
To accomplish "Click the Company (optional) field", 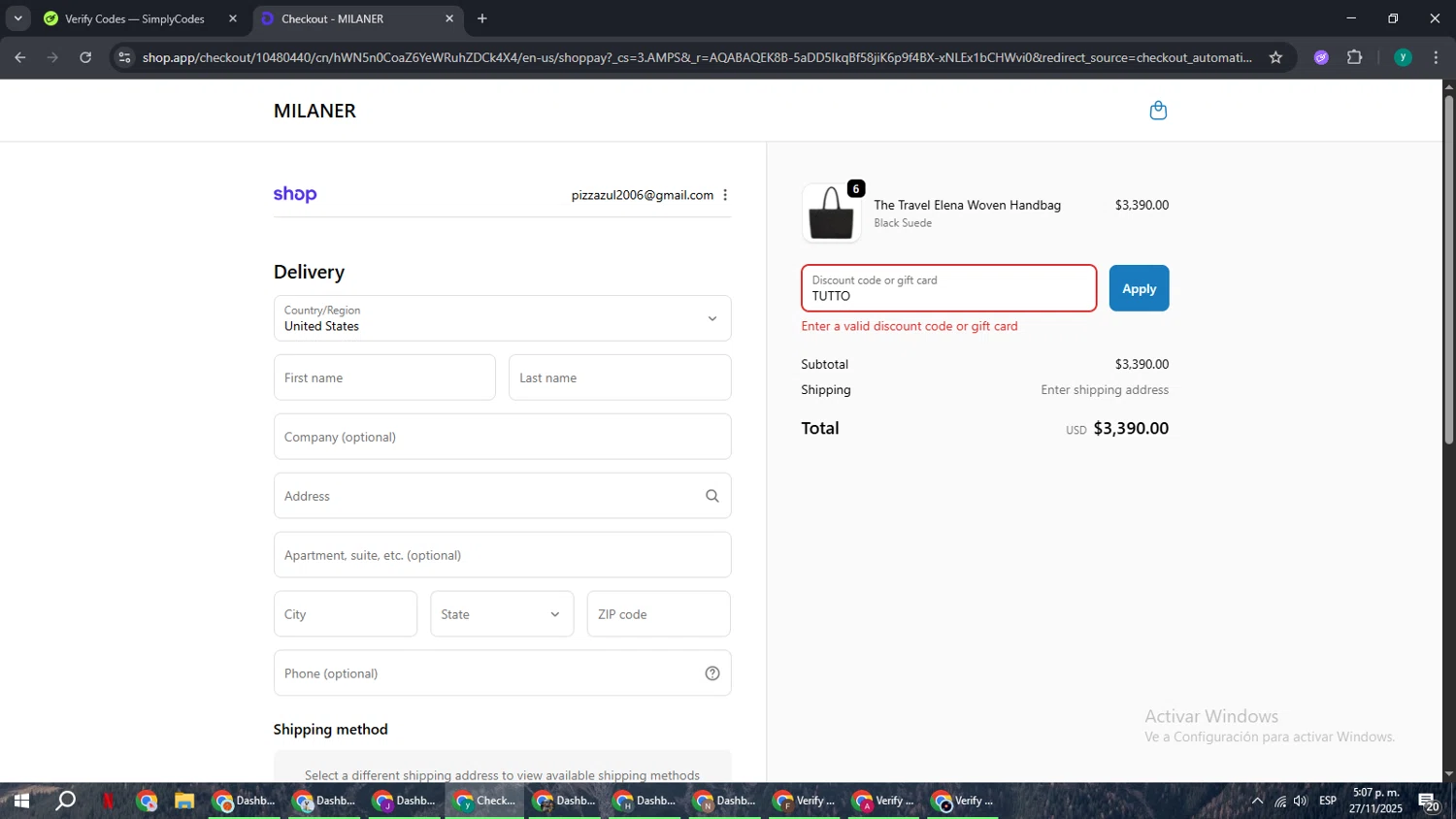I will pos(502,437).
